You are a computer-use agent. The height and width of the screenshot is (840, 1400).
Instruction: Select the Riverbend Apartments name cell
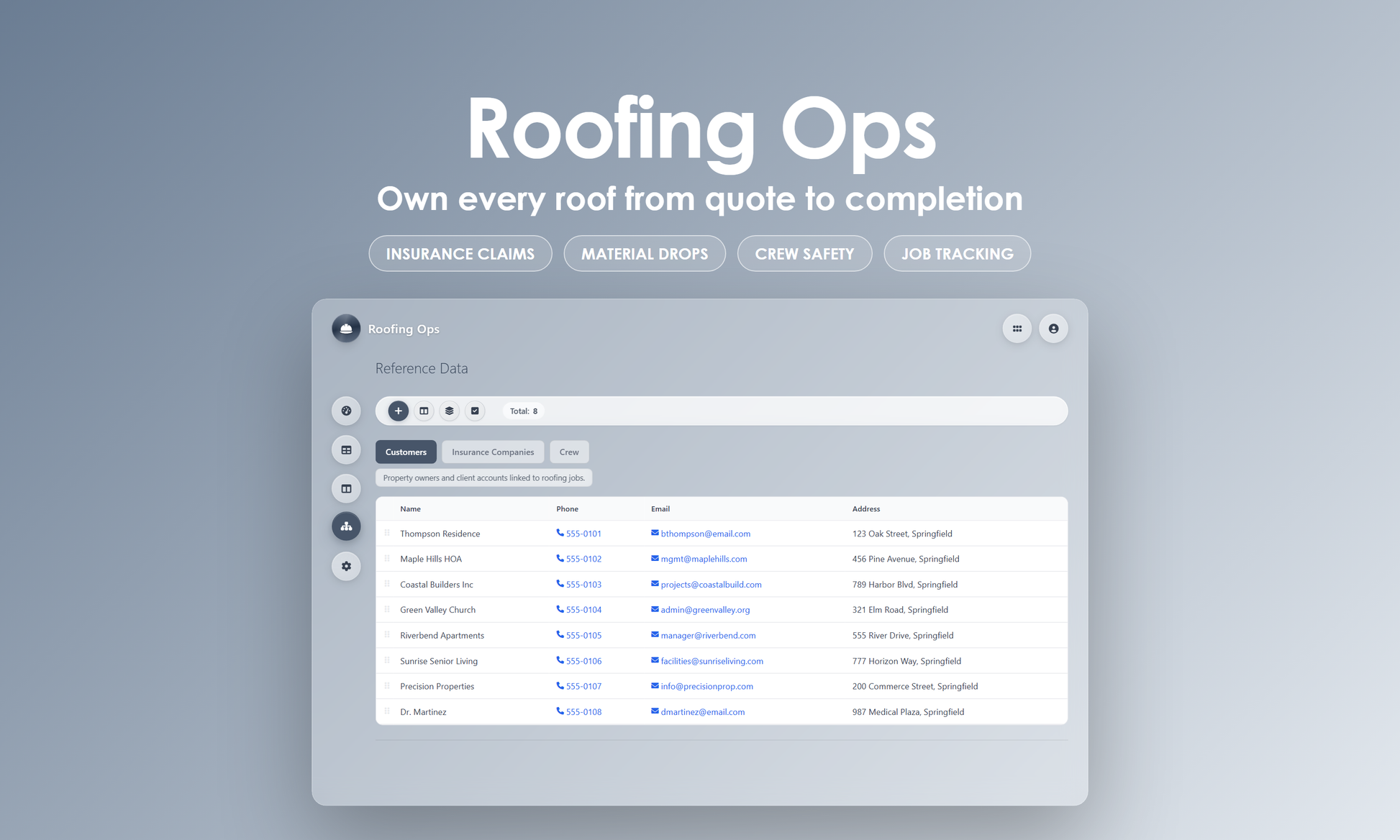(442, 636)
